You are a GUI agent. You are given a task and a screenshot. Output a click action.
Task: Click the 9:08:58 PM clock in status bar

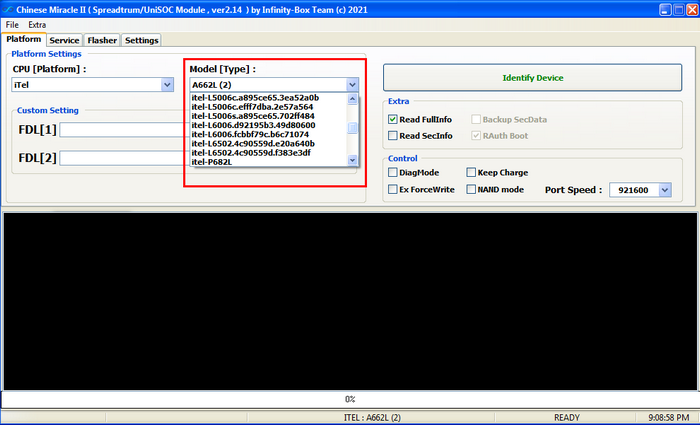tap(668, 417)
